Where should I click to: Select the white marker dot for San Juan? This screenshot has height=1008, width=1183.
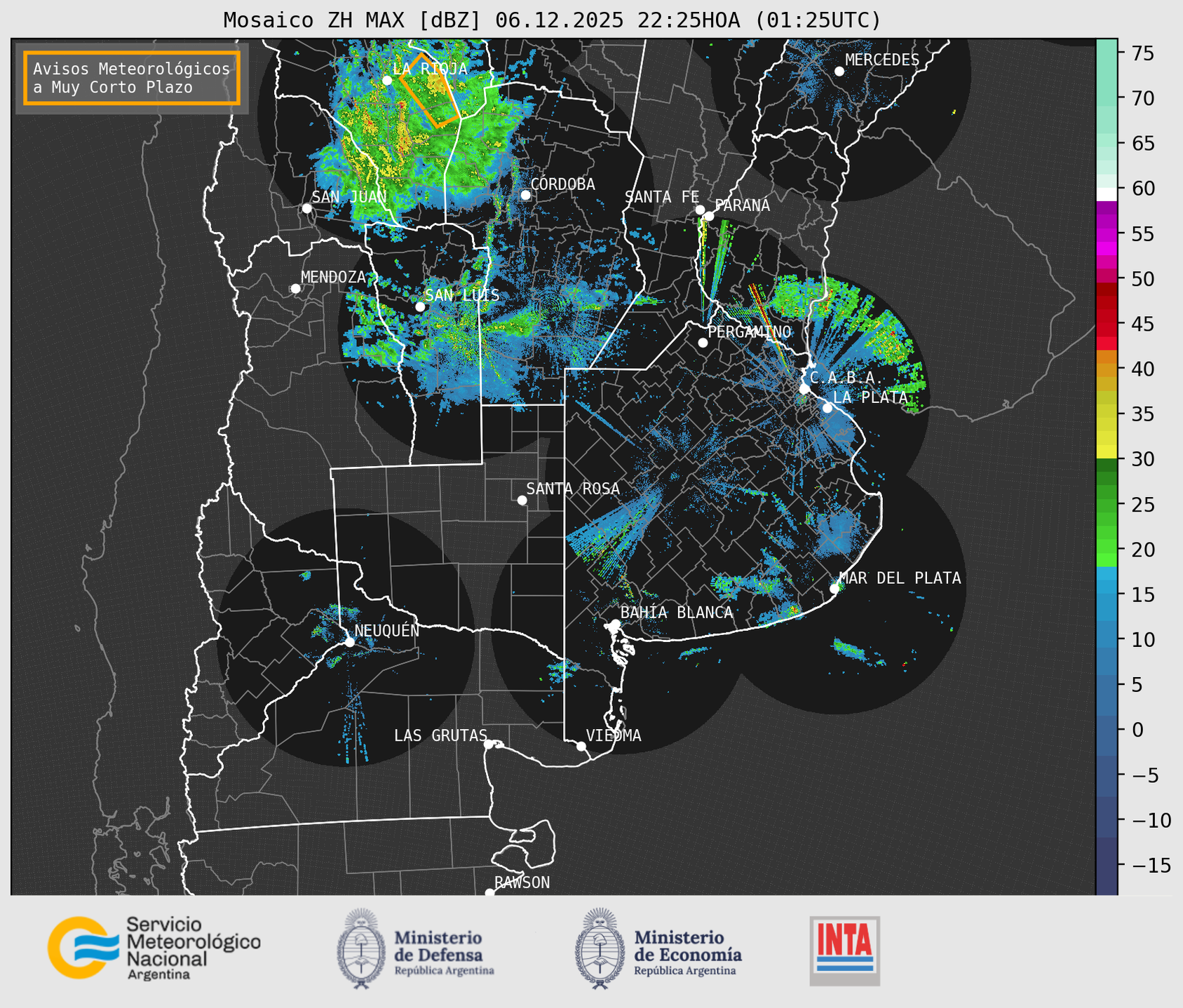pos(307,208)
